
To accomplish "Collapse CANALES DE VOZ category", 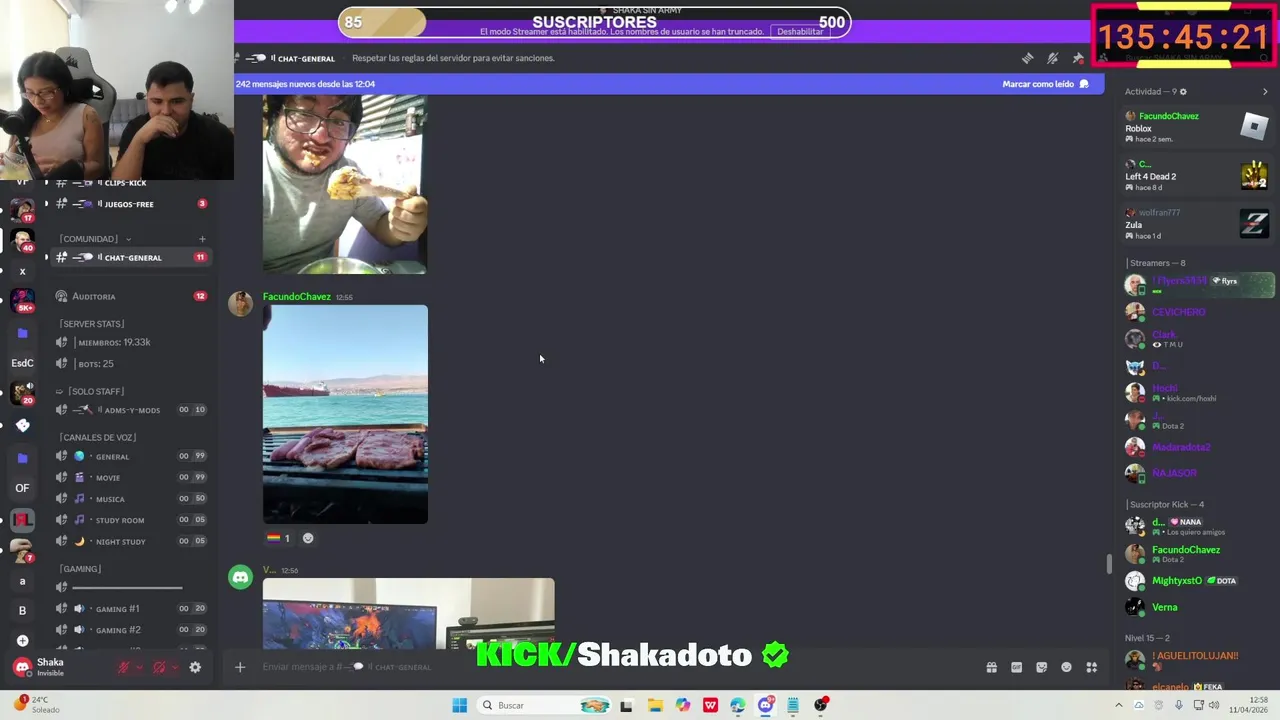I will tap(97, 437).
